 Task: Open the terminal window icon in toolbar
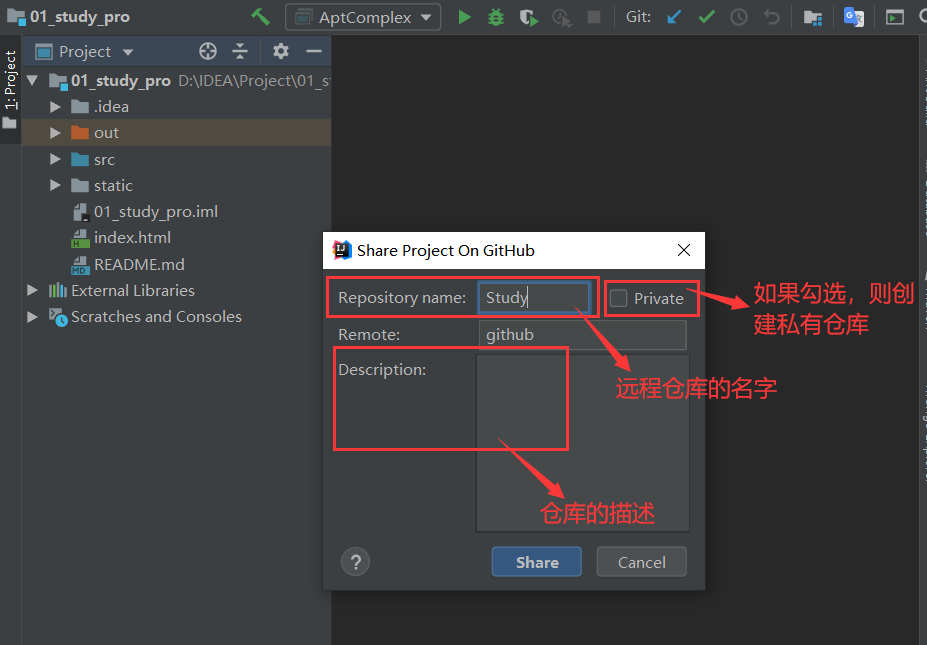[894, 18]
